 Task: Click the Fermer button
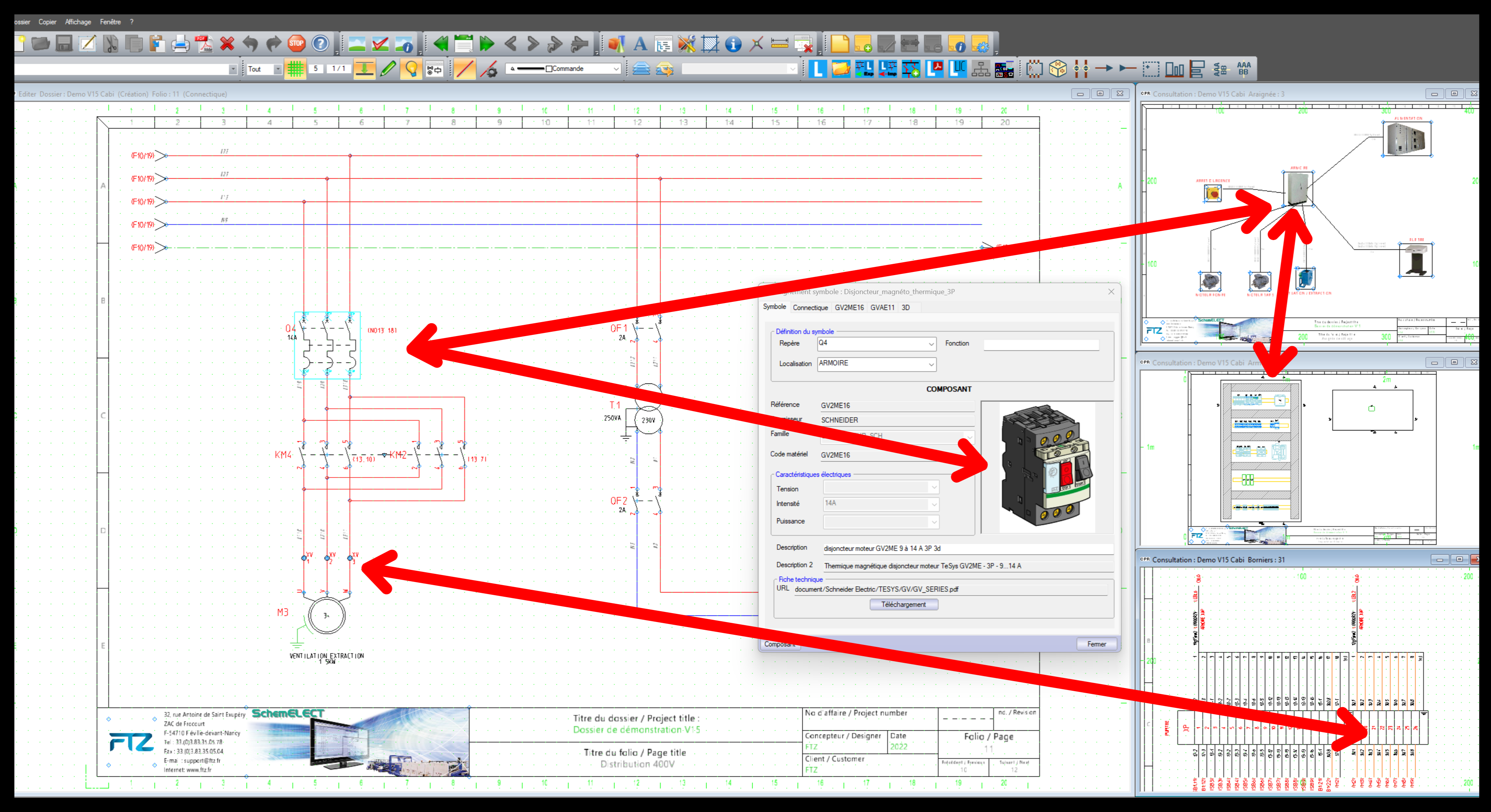coord(1096,644)
